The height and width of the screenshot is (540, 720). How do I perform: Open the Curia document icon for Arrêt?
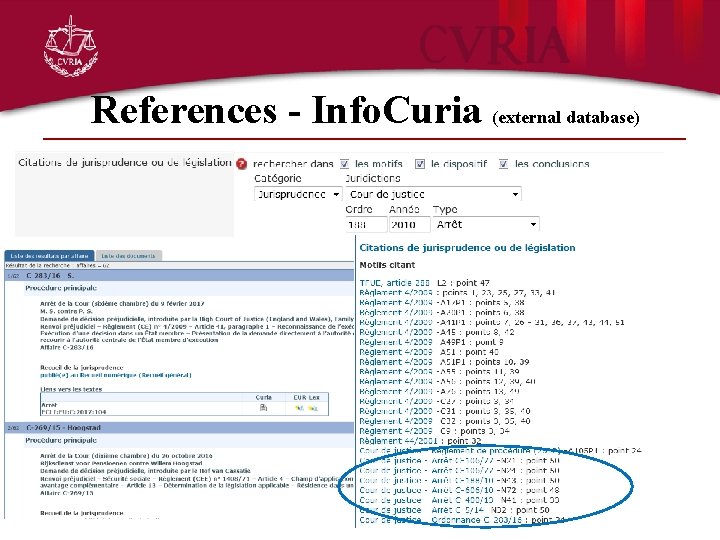point(264,408)
